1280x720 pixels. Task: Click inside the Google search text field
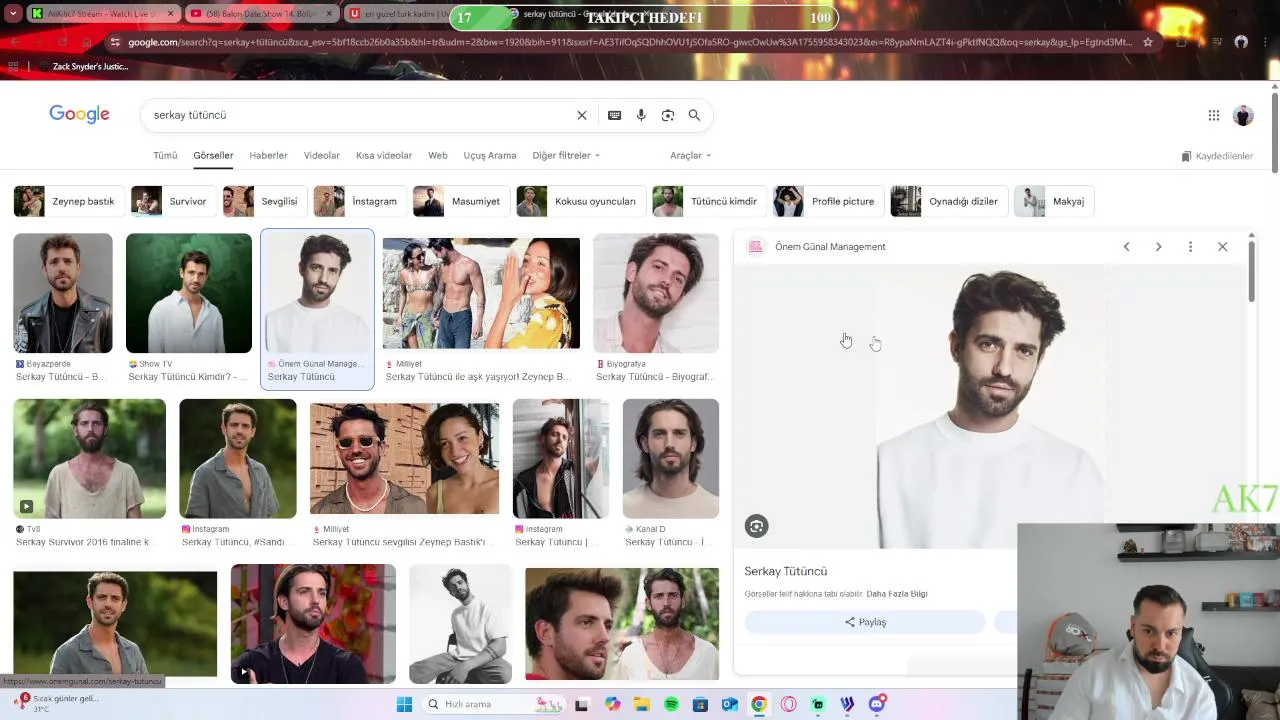coord(360,115)
